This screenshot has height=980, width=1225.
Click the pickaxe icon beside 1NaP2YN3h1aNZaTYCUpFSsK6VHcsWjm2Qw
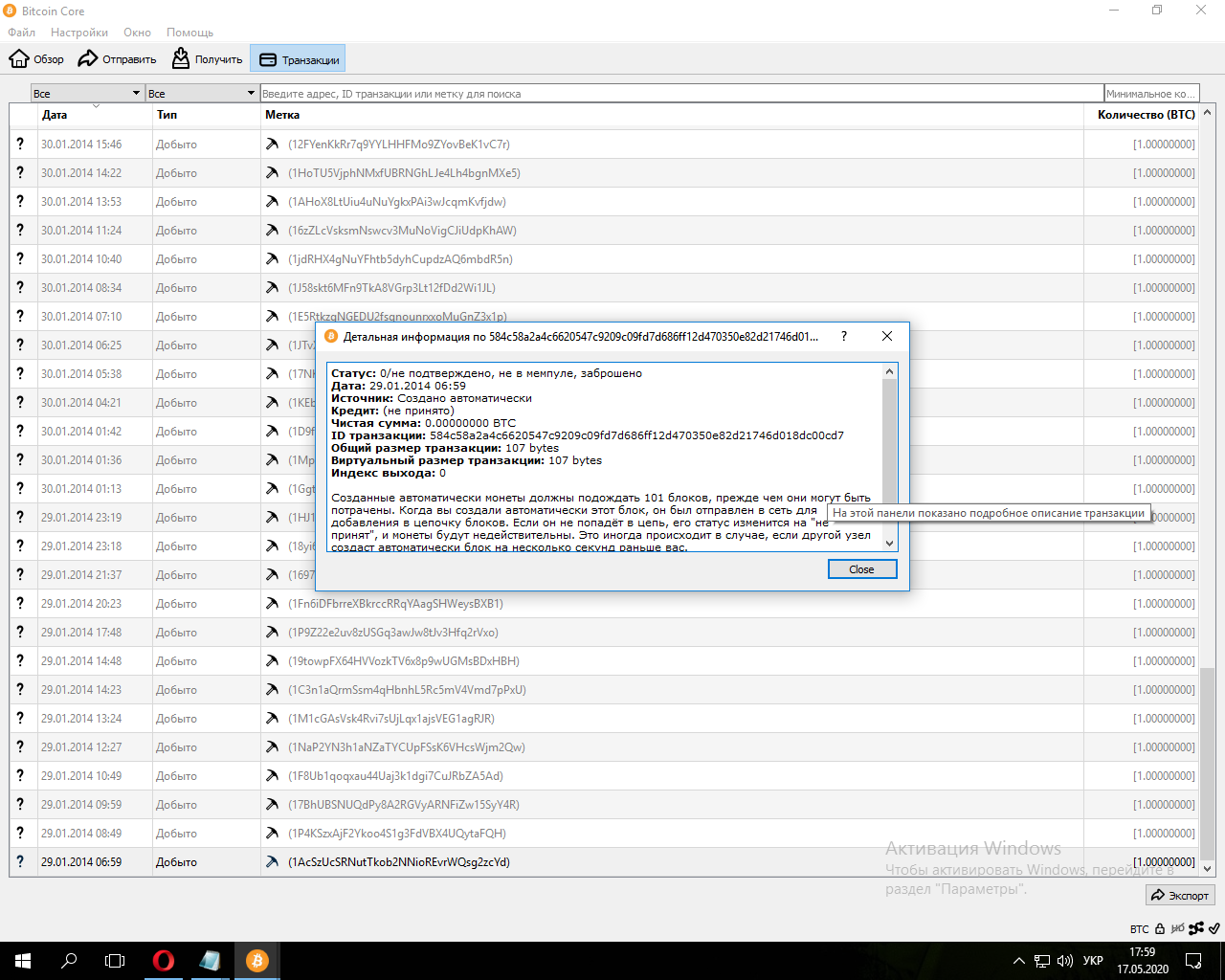pos(273,747)
